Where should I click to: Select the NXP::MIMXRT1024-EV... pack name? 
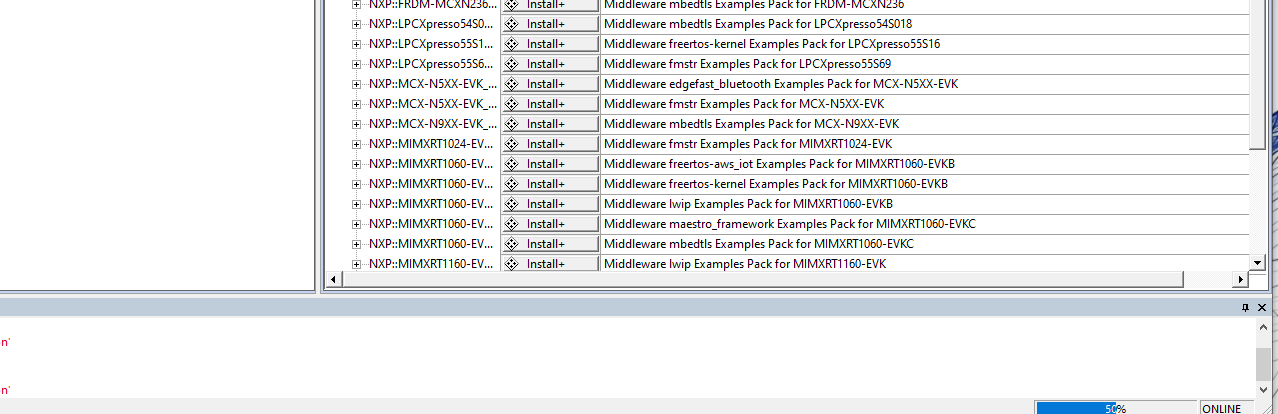point(431,144)
